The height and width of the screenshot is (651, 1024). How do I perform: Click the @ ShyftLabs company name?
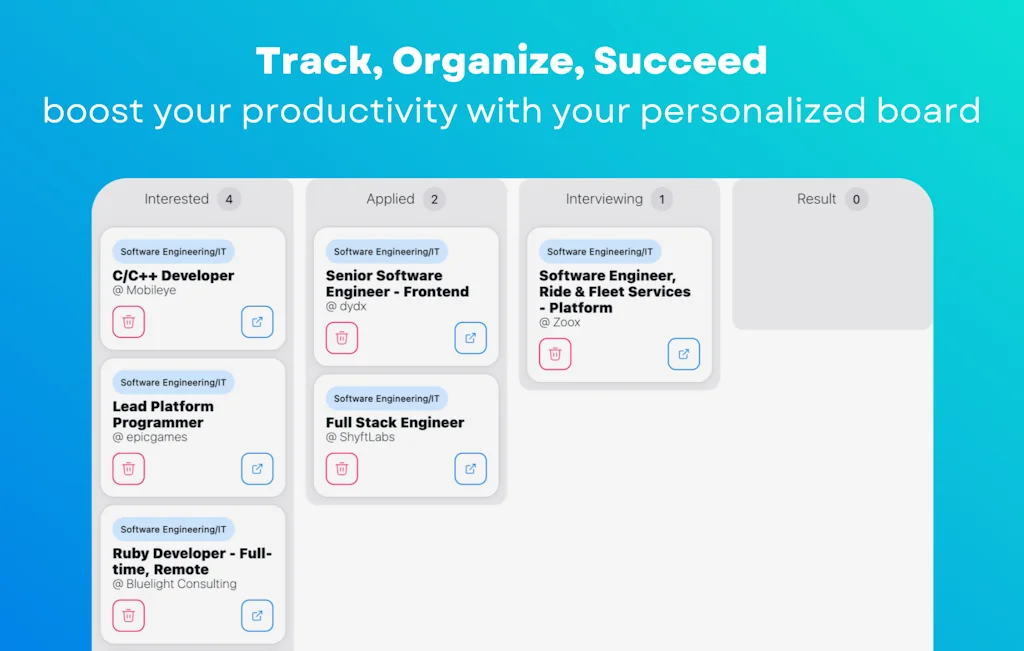pyautogui.click(x=360, y=436)
